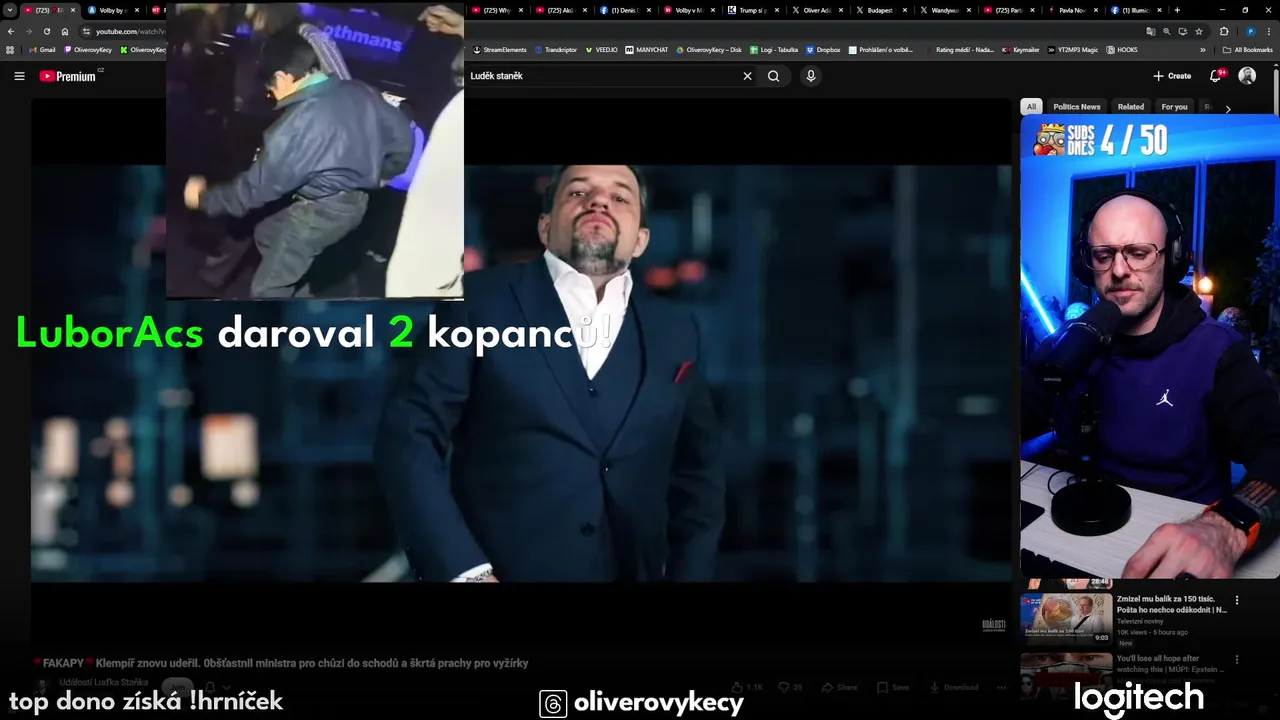Select the All filter chip
The height and width of the screenshot is (720, 1280).
point(1031,107)
